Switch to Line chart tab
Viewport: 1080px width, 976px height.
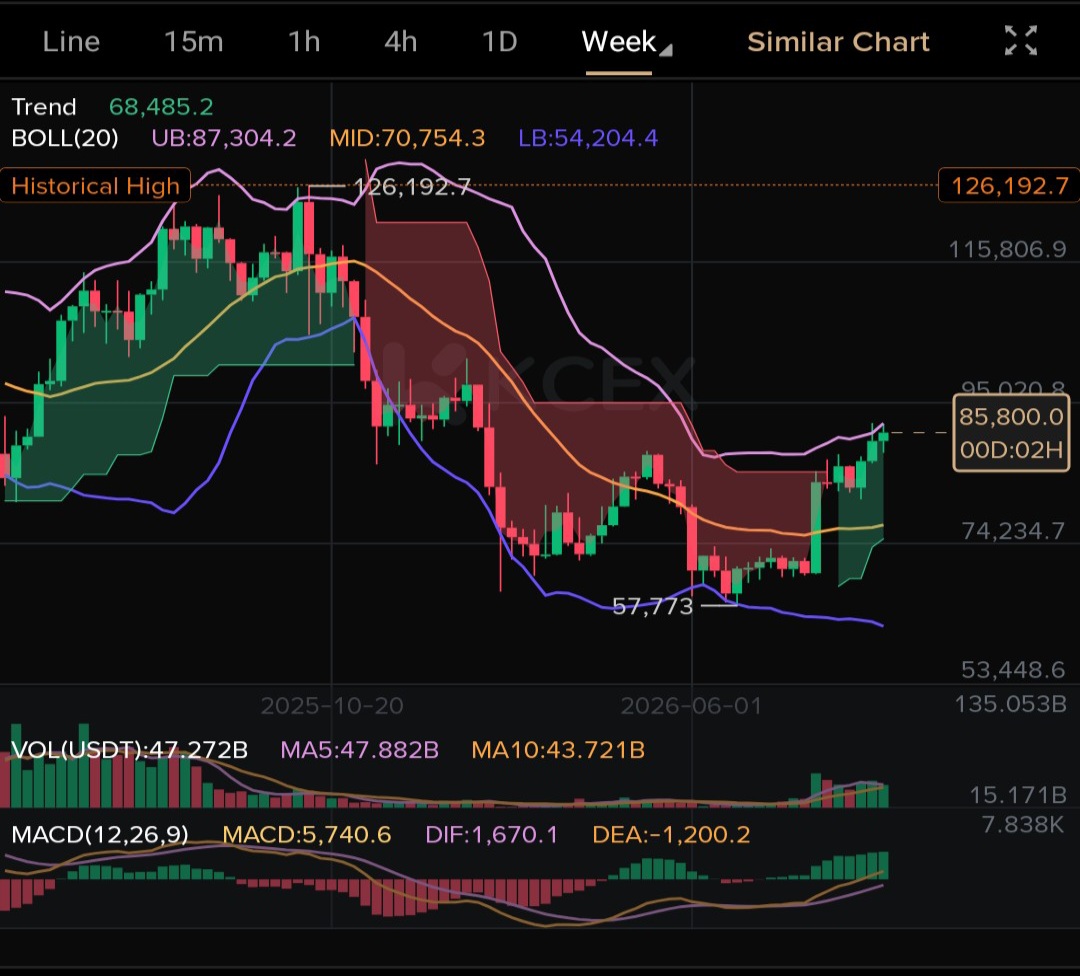tap(71, 42)
